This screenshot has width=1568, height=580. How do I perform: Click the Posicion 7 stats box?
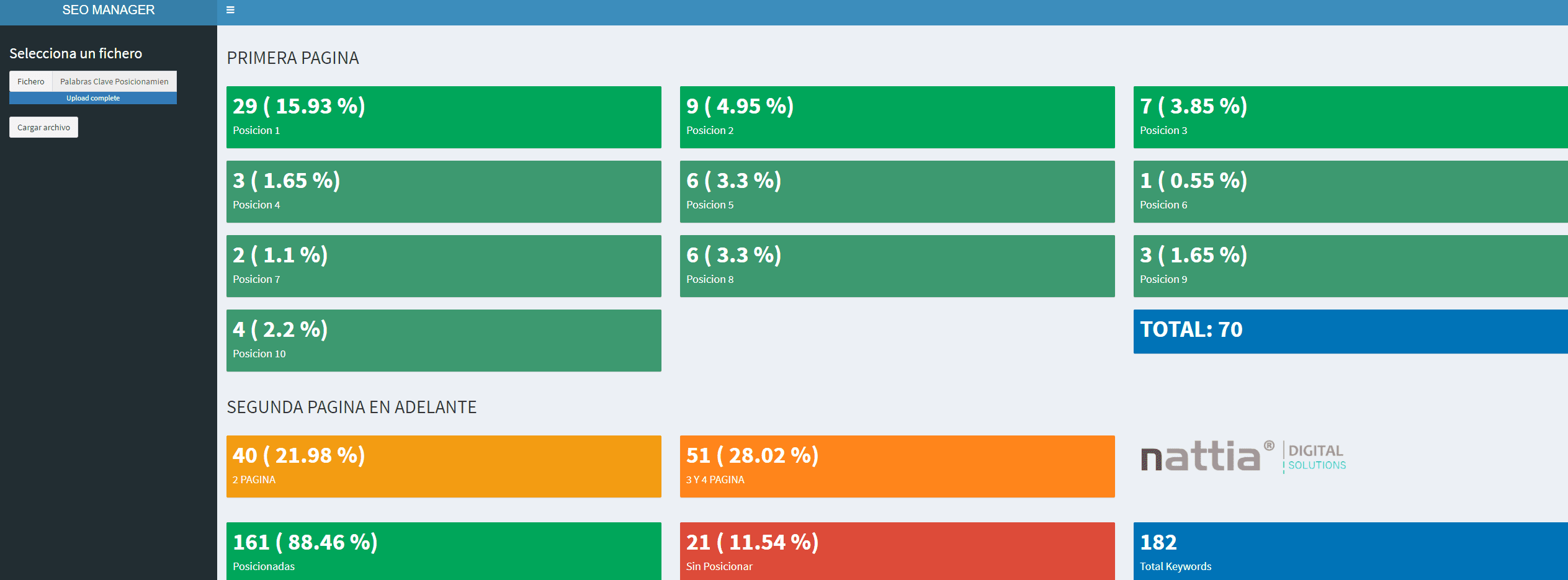tap(444, 266)
